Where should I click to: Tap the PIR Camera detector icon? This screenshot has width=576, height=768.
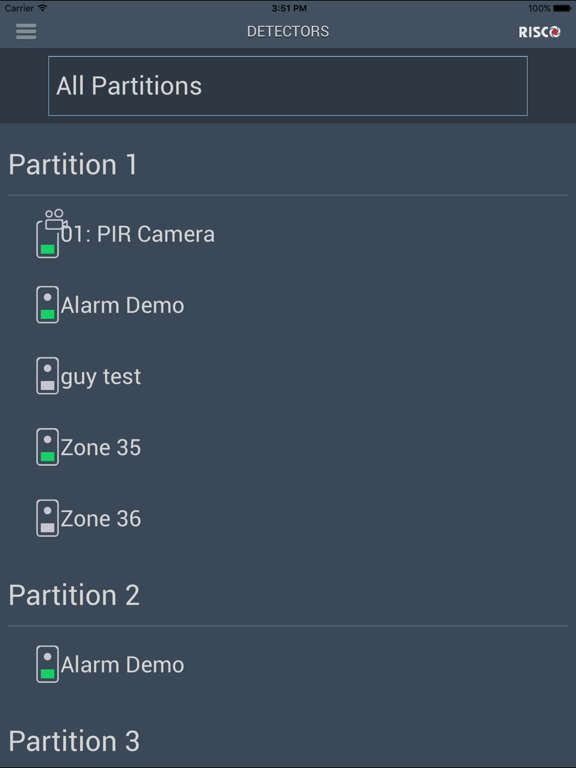click(x=51, y=234)
